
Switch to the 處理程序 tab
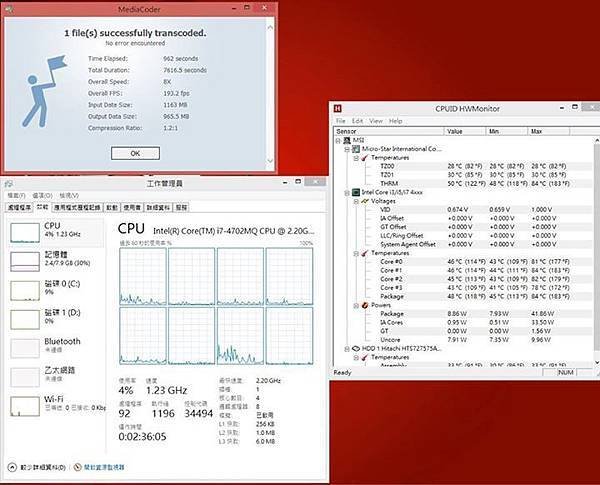(x=20, y=207)
